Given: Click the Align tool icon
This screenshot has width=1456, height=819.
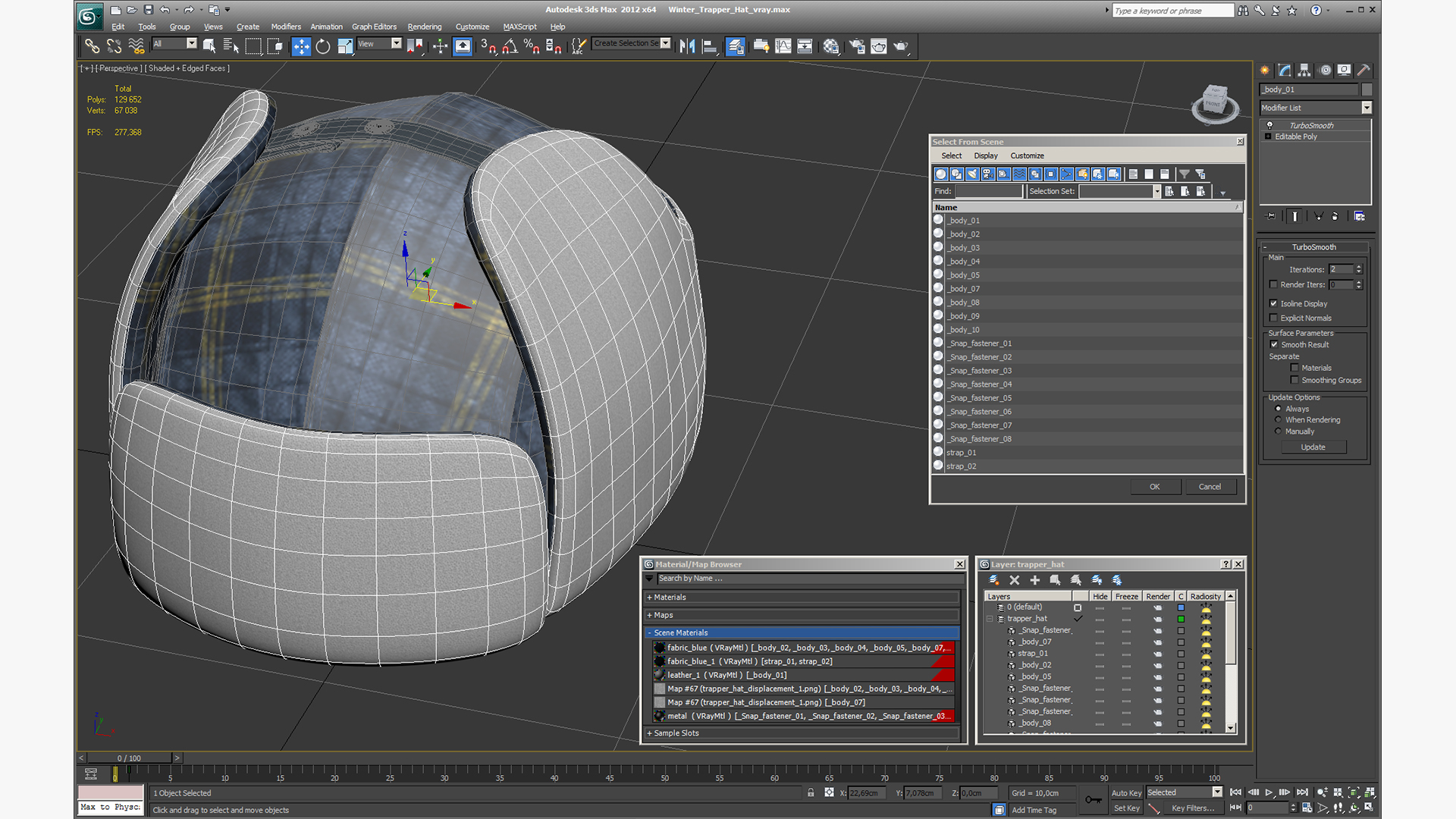Looking at the screenshot, I should (710, 46).
